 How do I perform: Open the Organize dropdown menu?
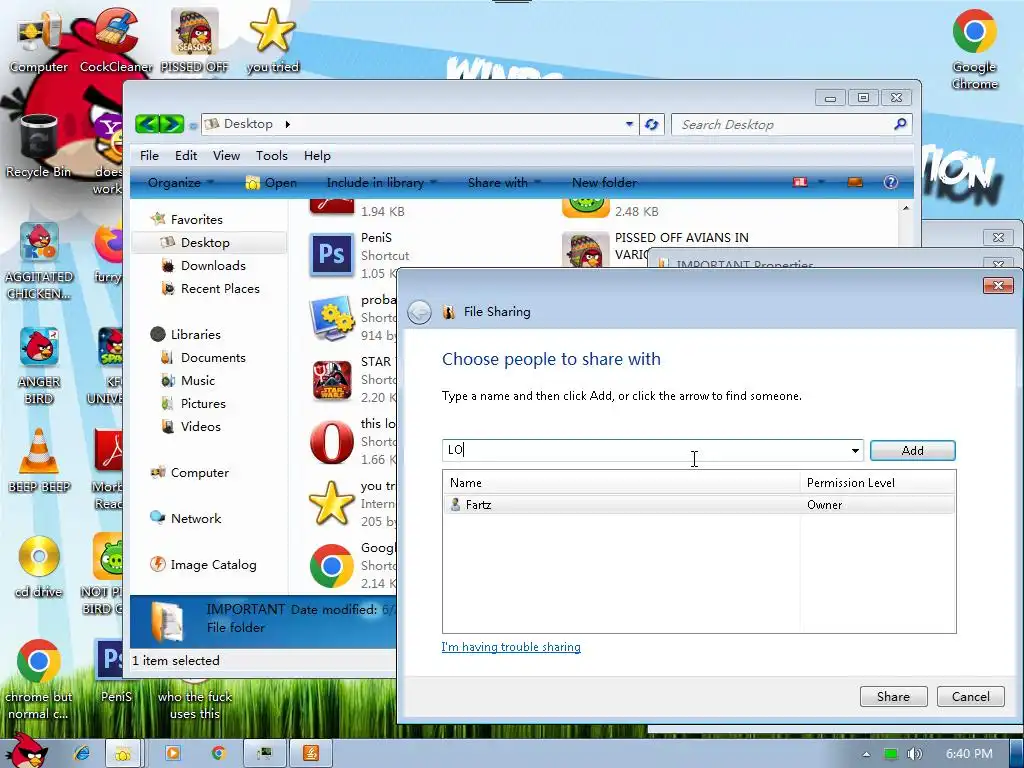pos(180,183)
